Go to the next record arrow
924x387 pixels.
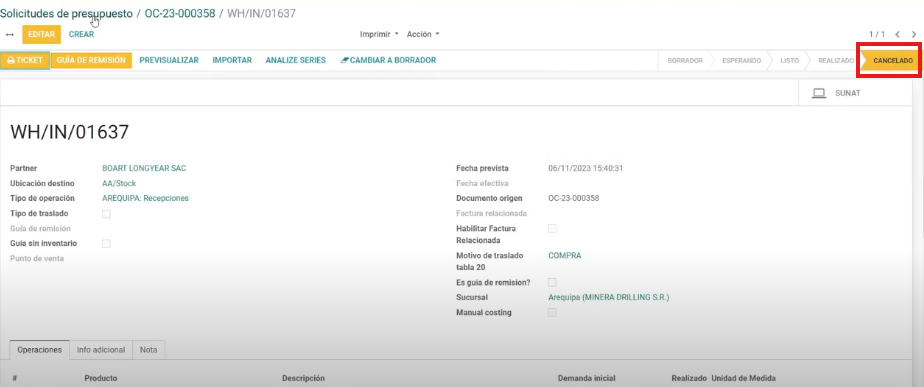click(914, 35)
